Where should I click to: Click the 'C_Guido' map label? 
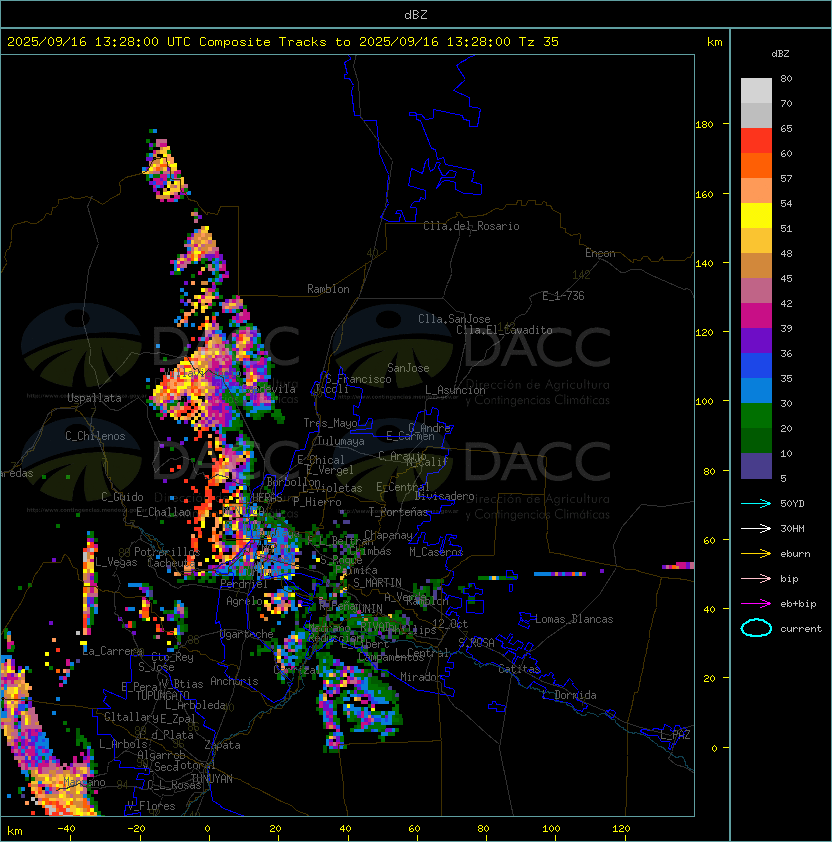point(122,497)
